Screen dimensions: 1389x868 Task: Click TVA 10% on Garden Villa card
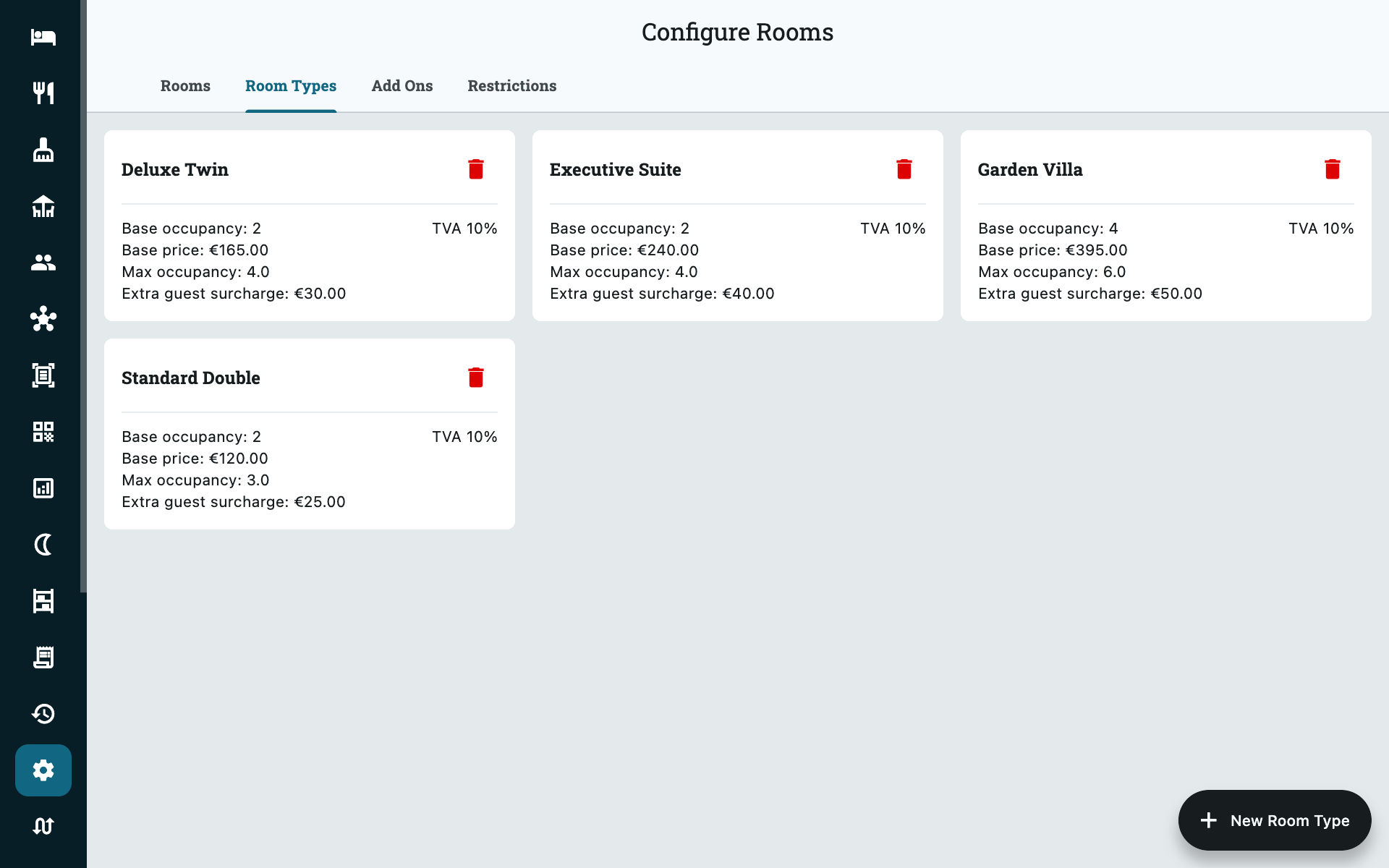tap(1321, 229)
